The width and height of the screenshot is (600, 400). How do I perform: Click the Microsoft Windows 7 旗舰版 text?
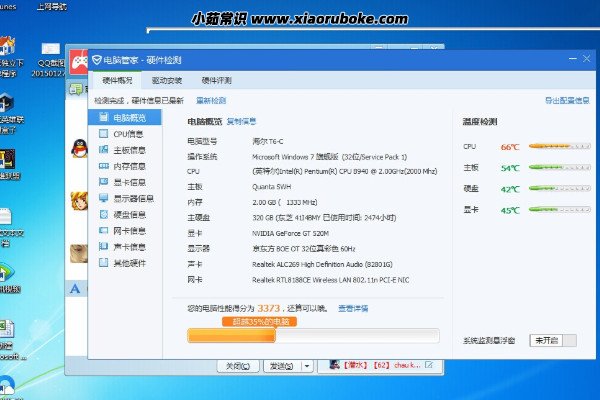329,157
